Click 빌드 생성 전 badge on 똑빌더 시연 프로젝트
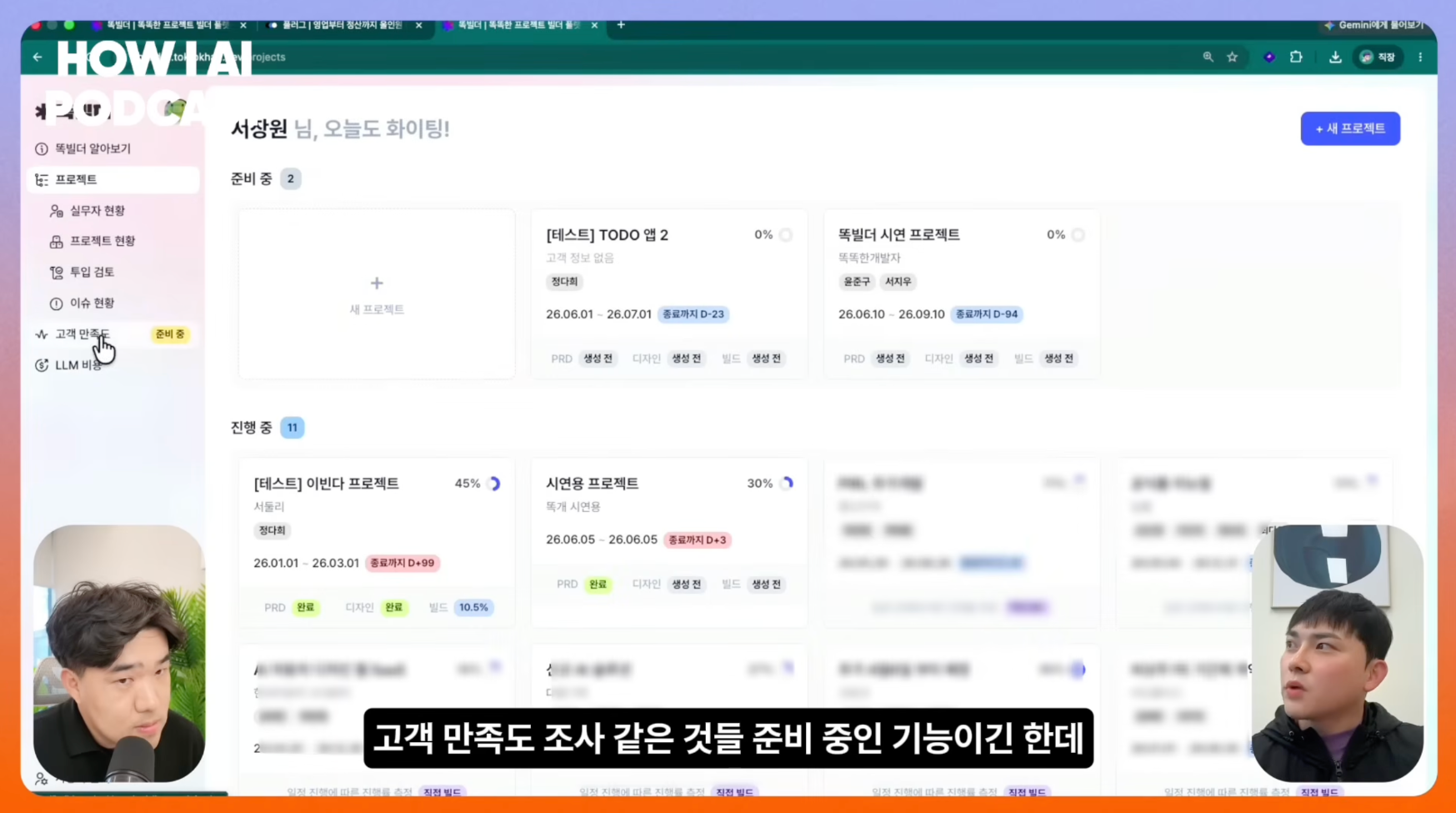The height and width of the screenshot is (813, 1456). pyautogui.click(x=1058, y=359)
